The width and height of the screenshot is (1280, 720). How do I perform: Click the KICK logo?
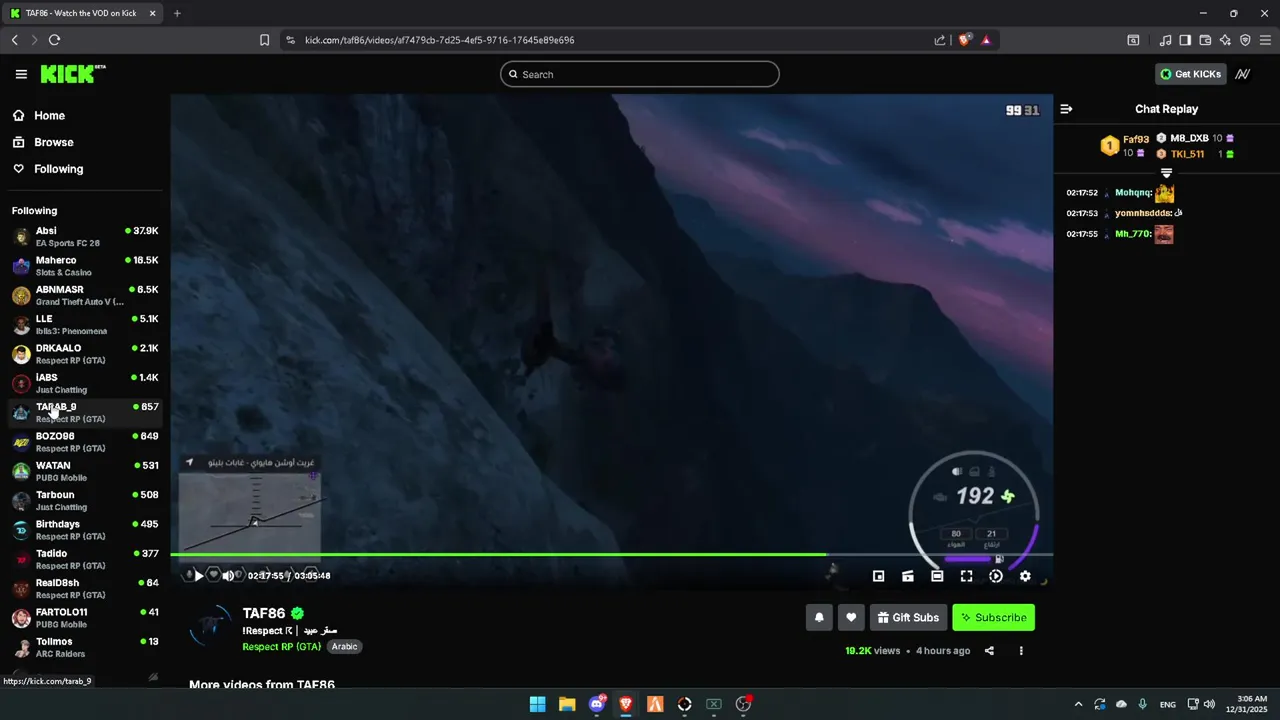coord(72,74)
